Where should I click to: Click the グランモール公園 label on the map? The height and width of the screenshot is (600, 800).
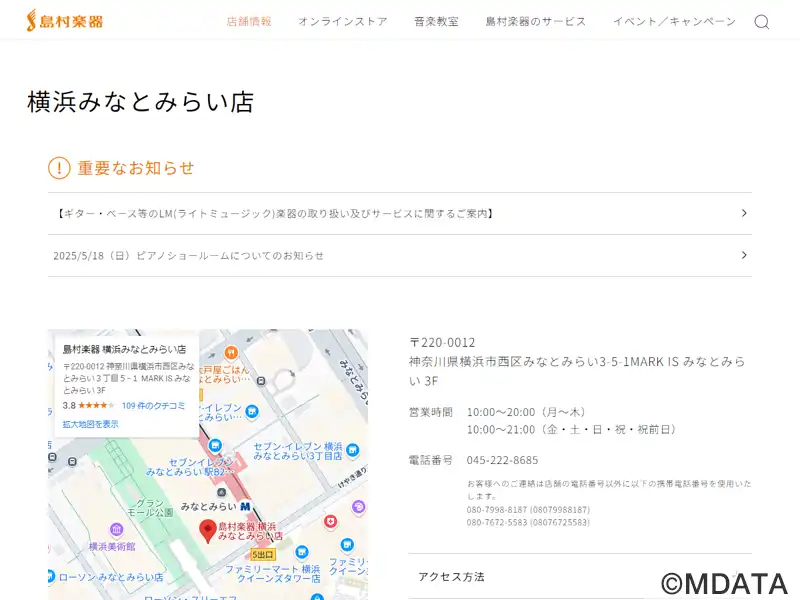click(x=149, y=508)
